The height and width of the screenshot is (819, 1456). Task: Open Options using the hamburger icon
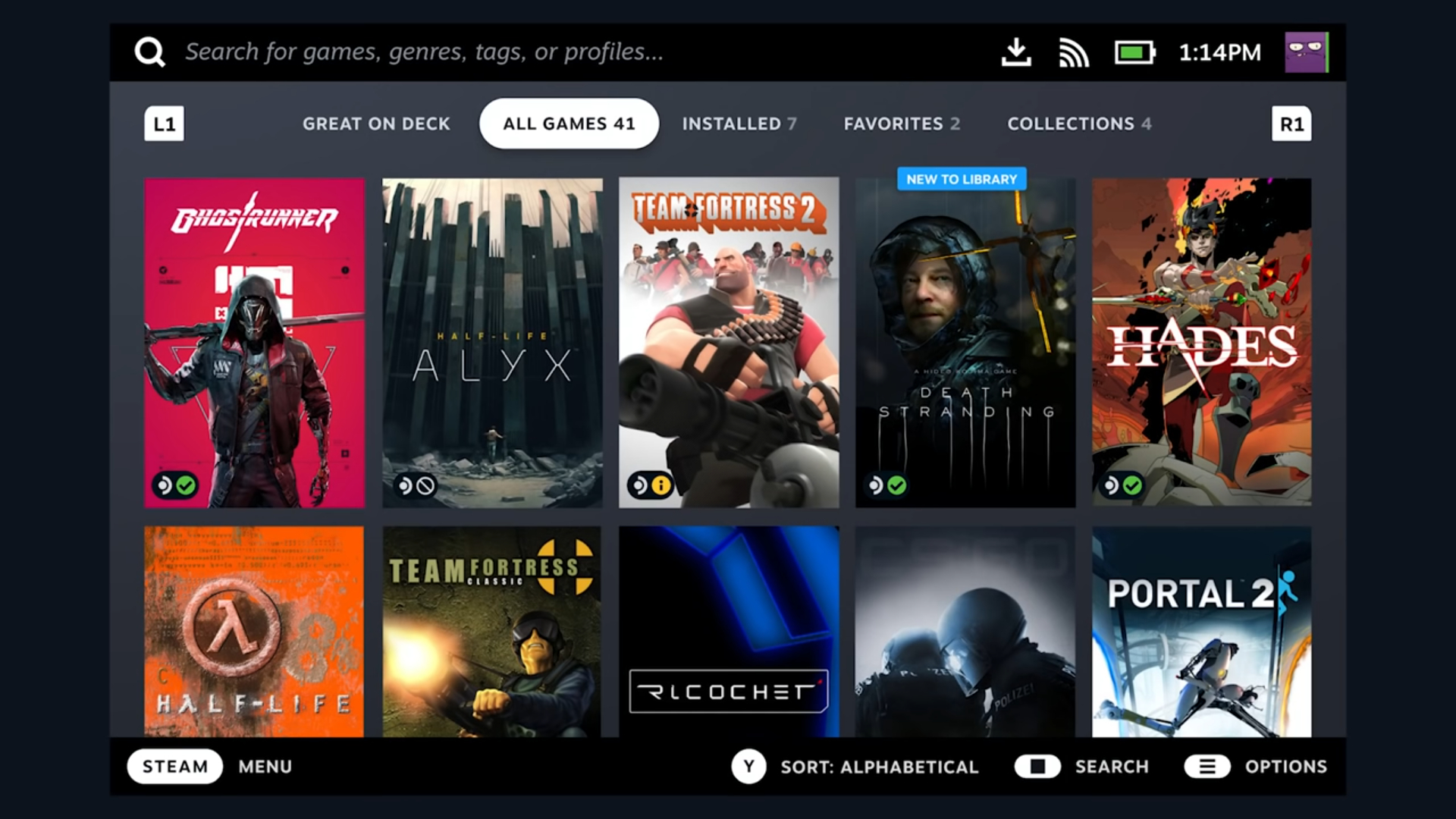click(x=1209, y=767)
